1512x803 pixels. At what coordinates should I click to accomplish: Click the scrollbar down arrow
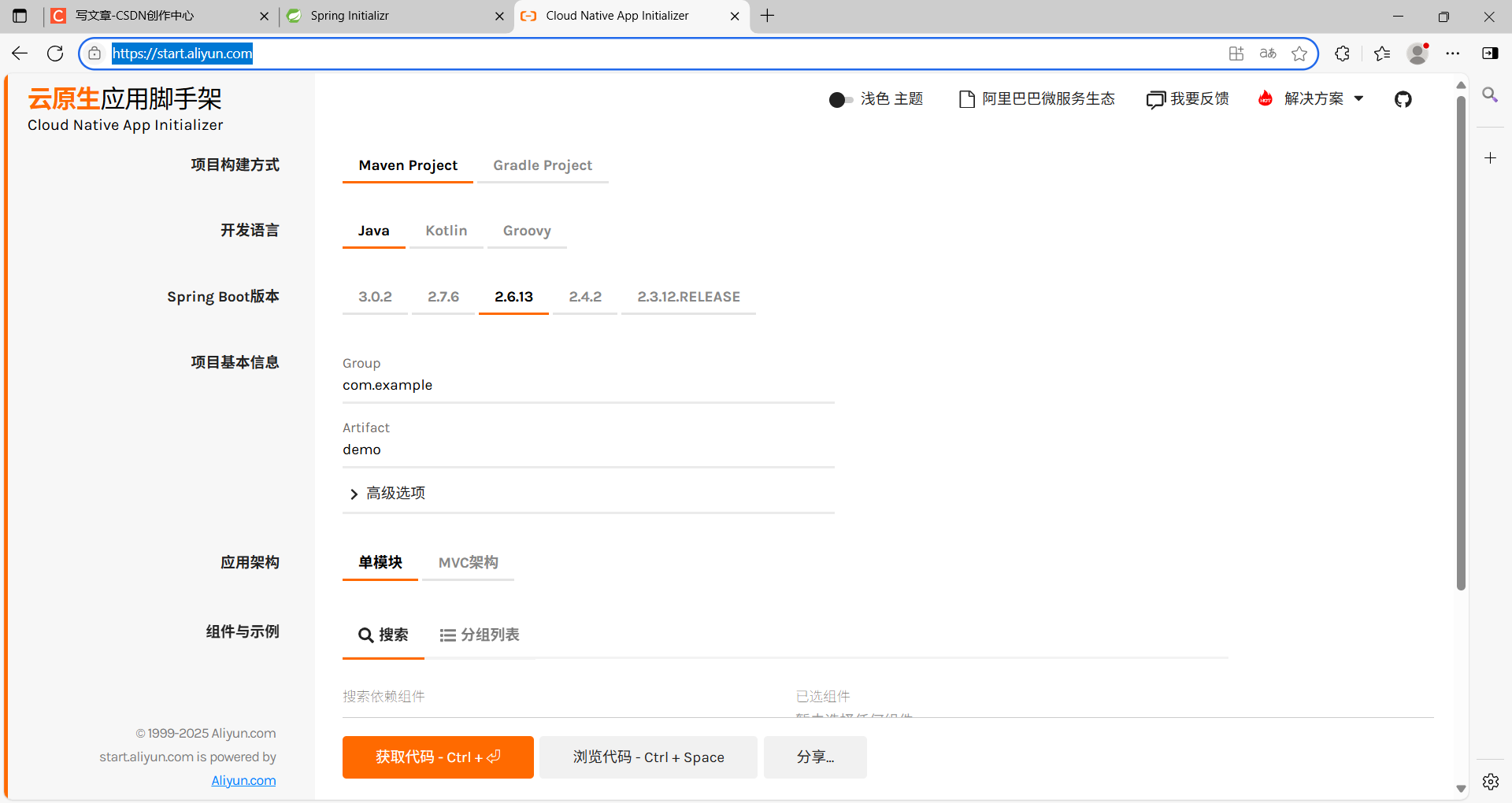click(1461, 789)
